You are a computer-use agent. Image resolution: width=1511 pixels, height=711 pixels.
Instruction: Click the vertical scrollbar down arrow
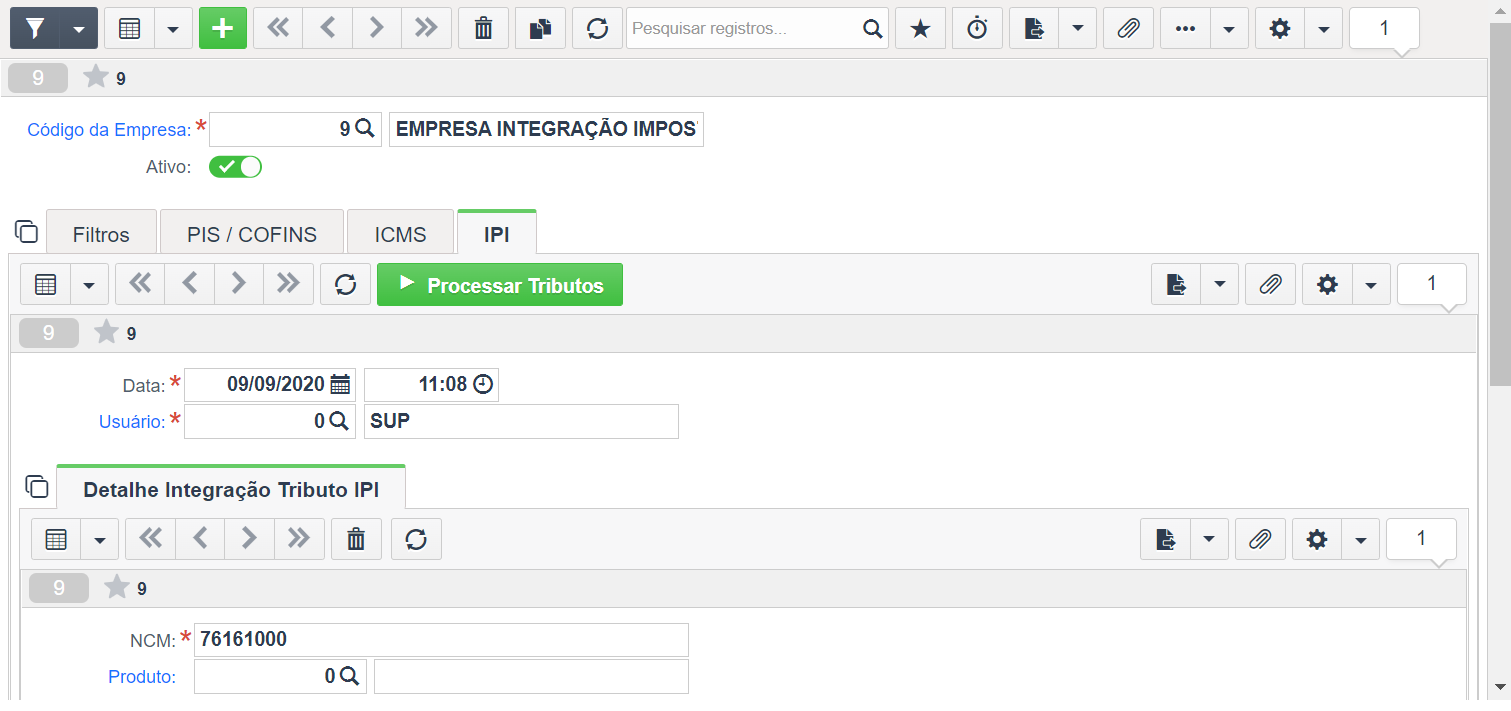pyautogui.click(x=1500, y=687)
